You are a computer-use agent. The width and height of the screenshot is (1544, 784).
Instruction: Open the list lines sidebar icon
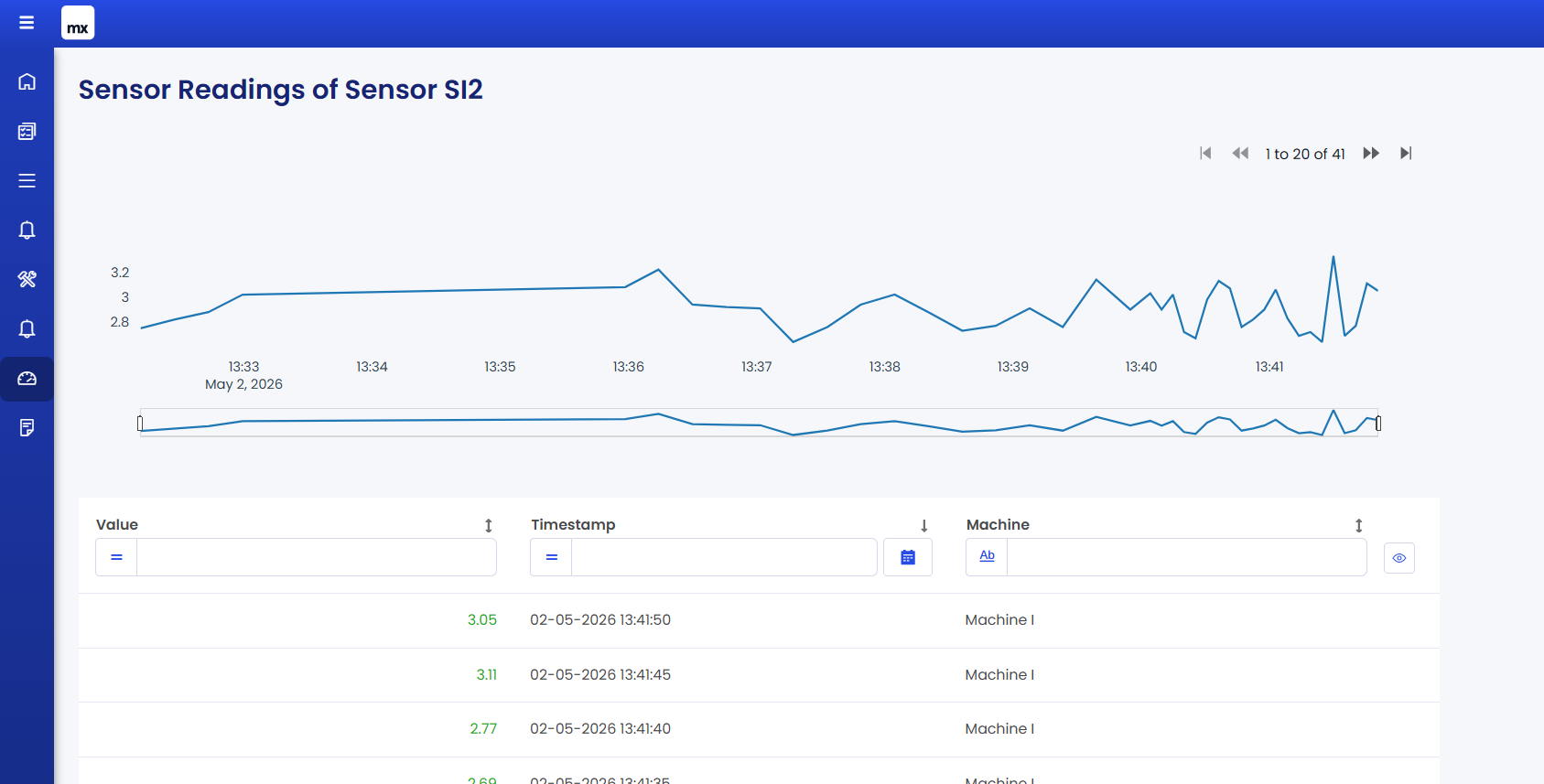(27, 180)
